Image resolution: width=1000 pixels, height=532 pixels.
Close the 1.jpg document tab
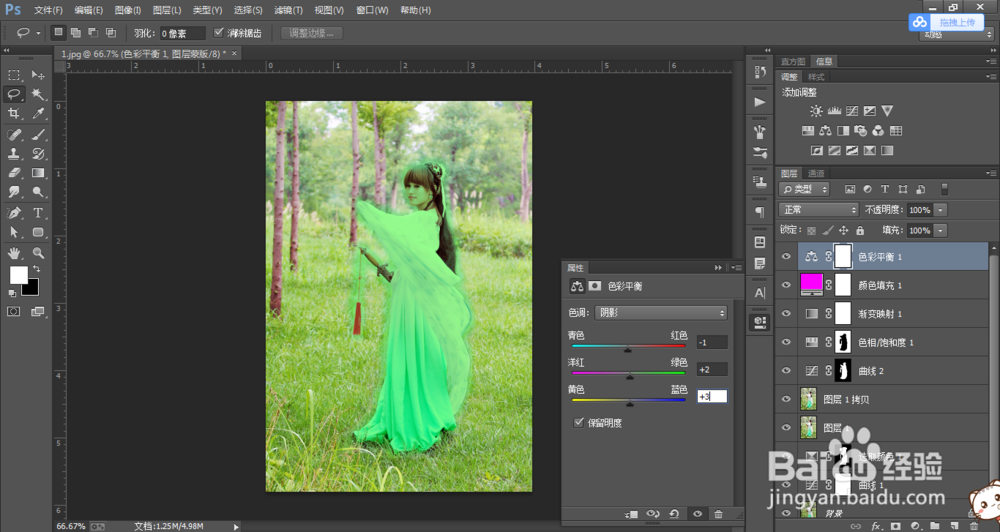(x=234, y=54)
